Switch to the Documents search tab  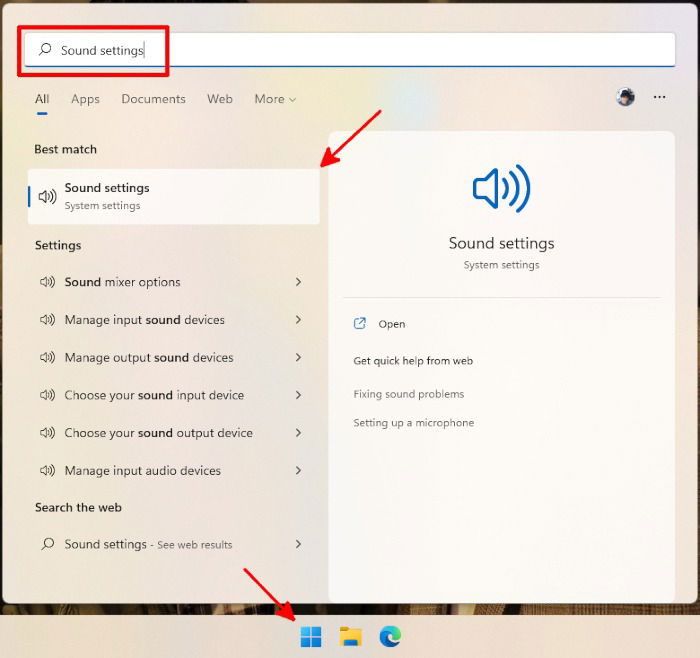coord(153,99)
